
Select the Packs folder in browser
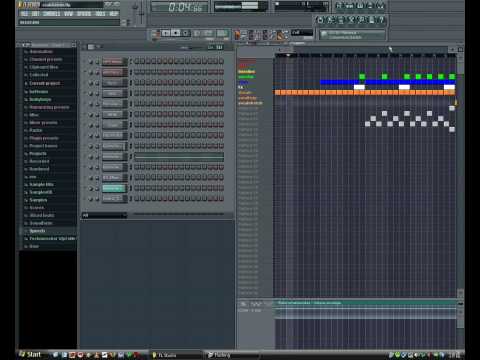pos(36,130)
